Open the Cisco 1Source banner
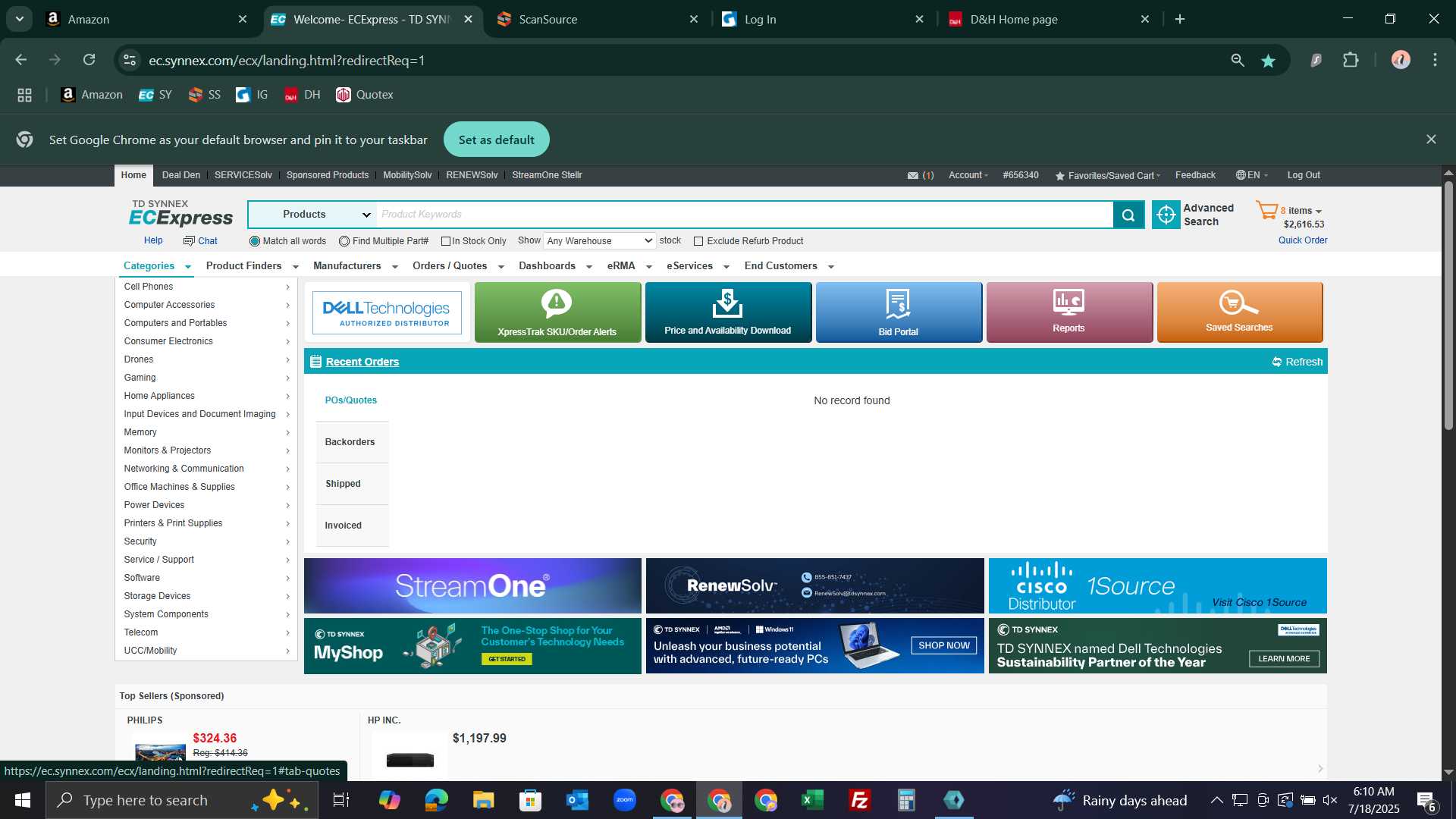The height and width of the screenshot is (819, 1456). click(x=1157, y=585)
